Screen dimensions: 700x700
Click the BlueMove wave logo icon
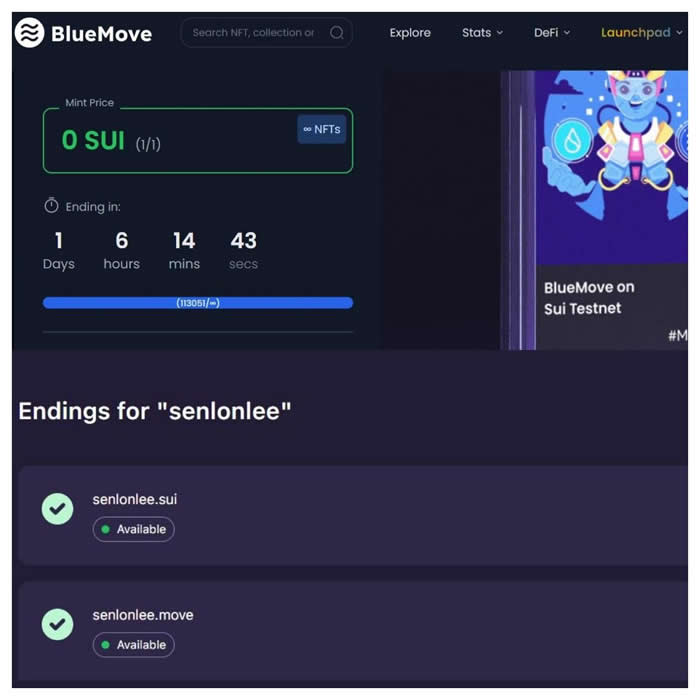point(29,33)
